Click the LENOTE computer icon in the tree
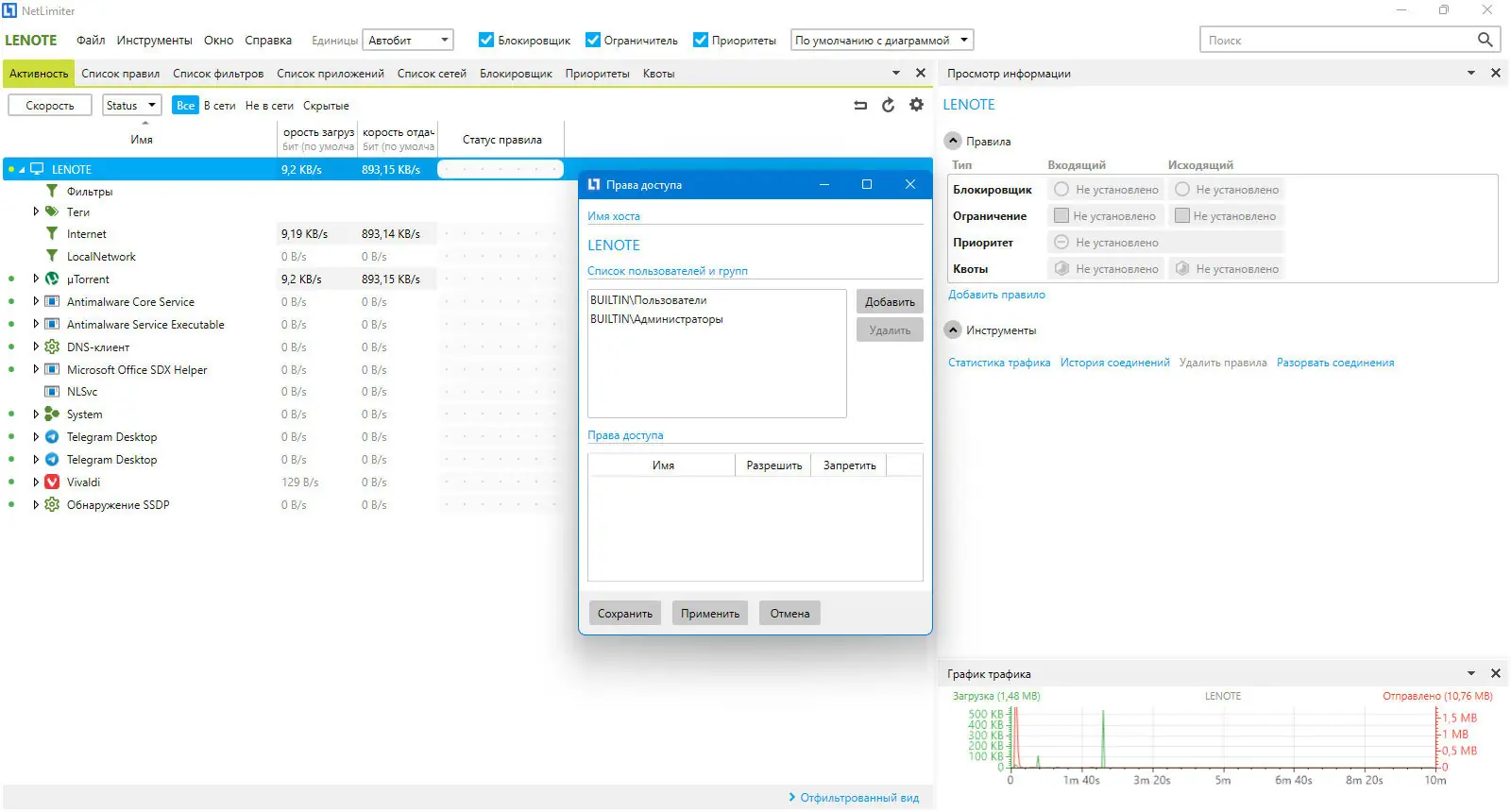 click(x=38, y=169)
